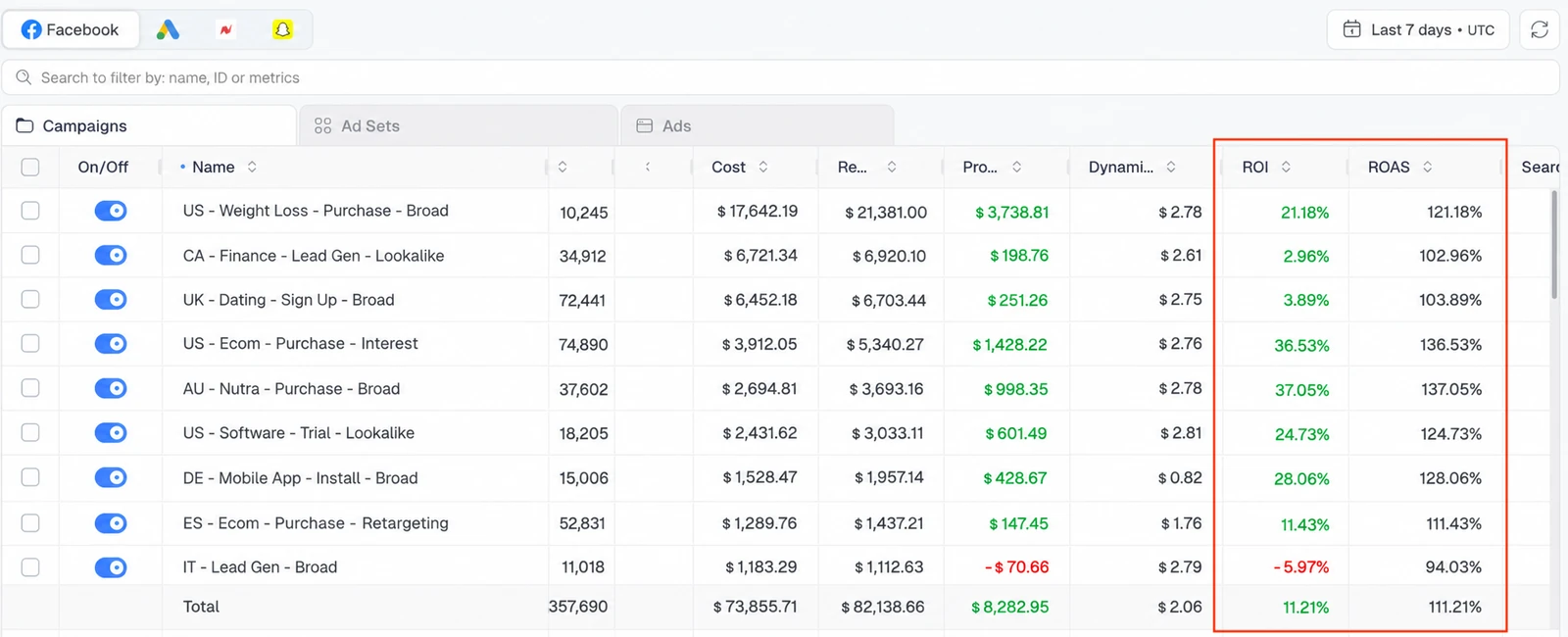Check the ES - Ecom Retargeting campaign checkbox
Image resolution: width=1568 pixels, height=637 pixels.
[30, 522]
